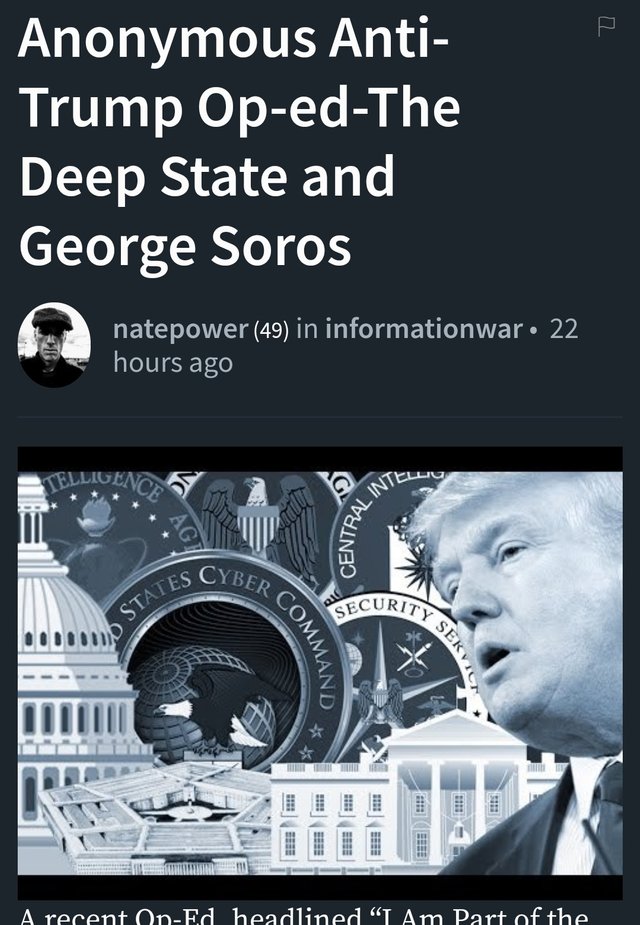This screenshot has width=640, height=925.
Task: View the author reputation score (49)
Action: pos(271,330)
